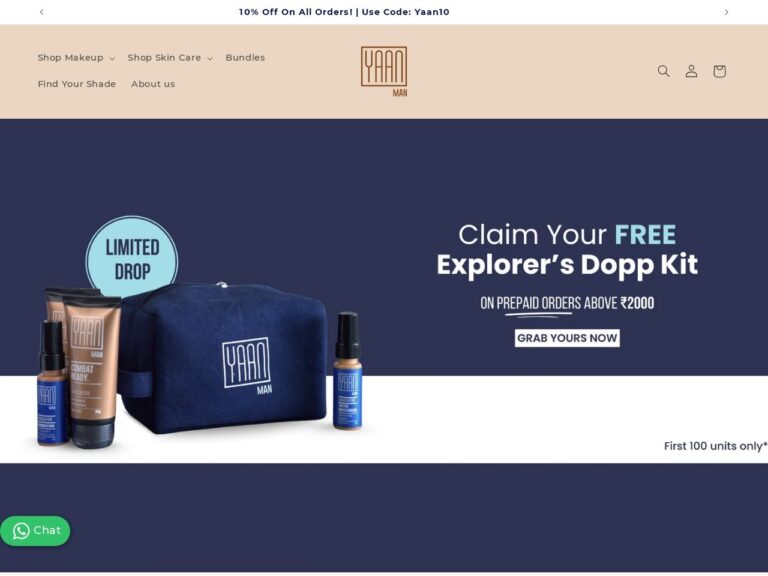The width and height of the screenshot is (768, 576).
Task: Open the Find Your Shade page
Action: [x=77, y=84]
